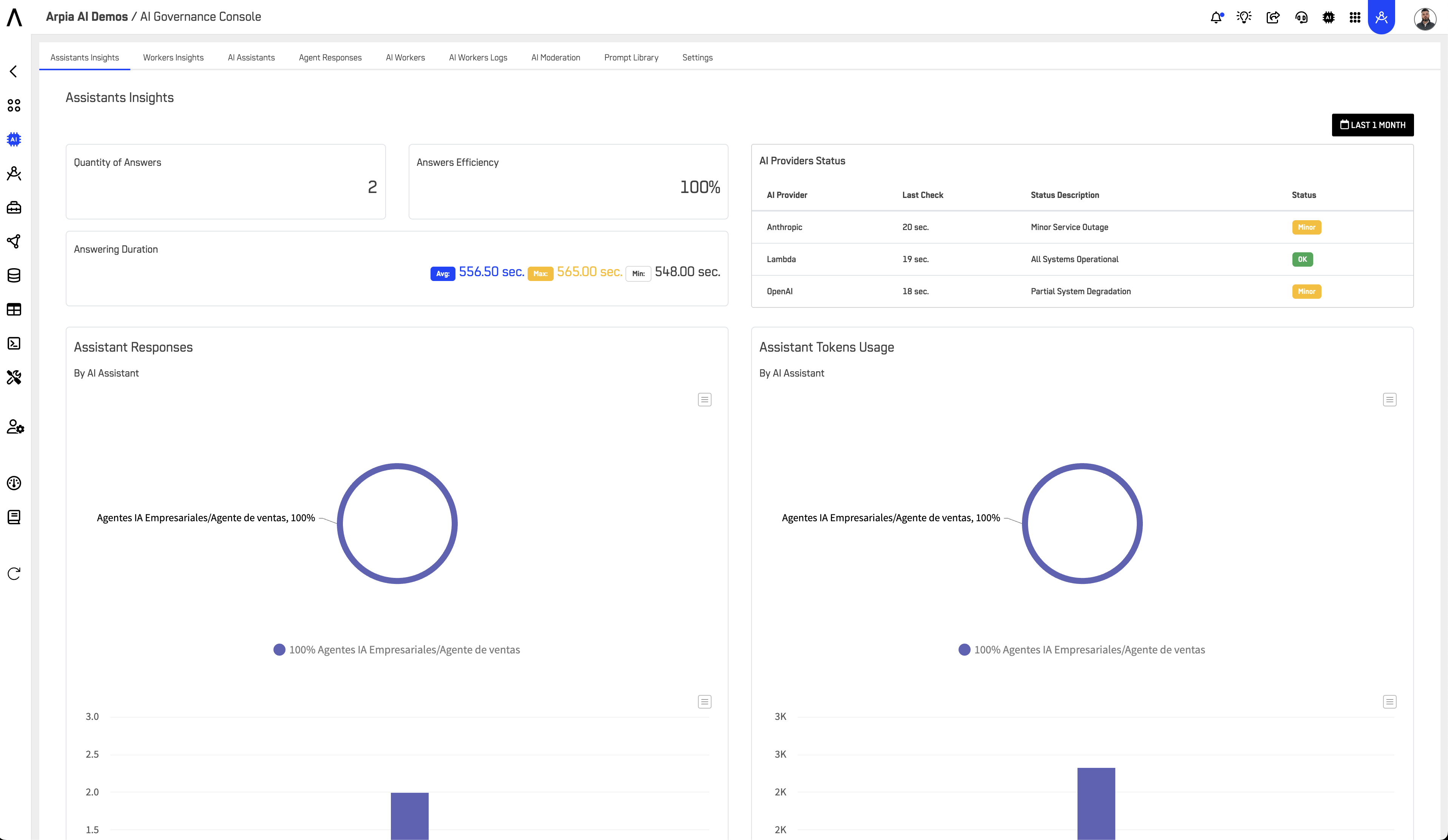Open the apps grid icon
1448x840 pixels.
(1355, 17)
